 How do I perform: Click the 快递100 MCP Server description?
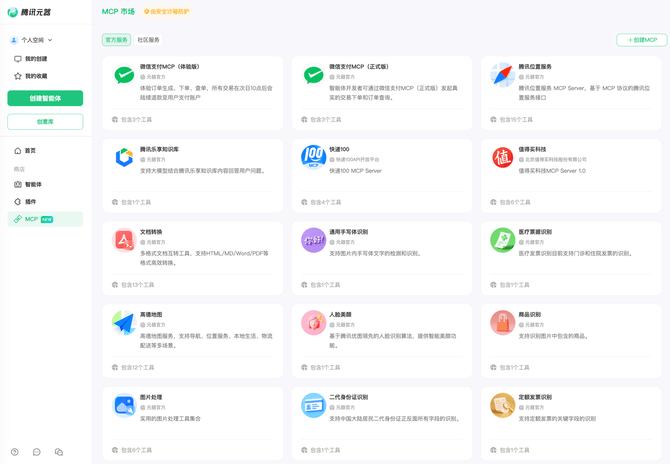click(x=356, y=171)
